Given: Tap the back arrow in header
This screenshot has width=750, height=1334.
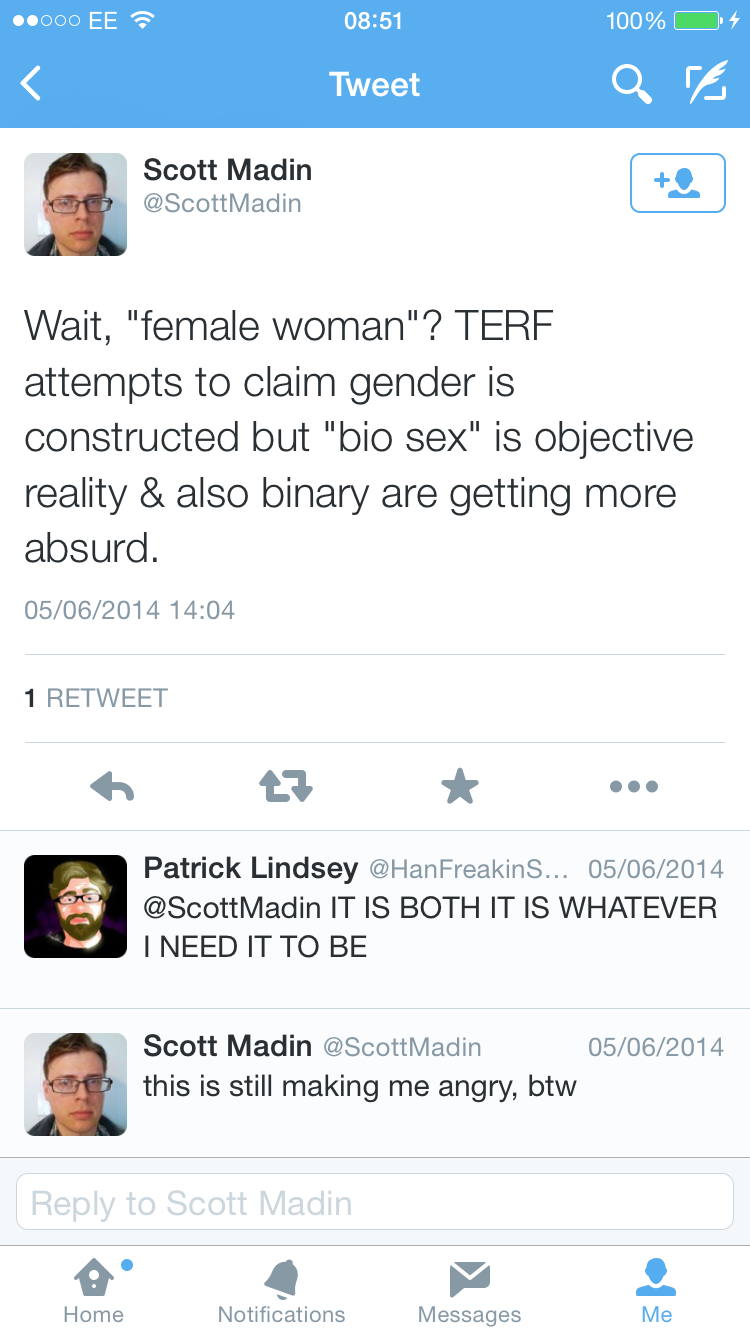Looking at the screenshot, I should (32, 84).
